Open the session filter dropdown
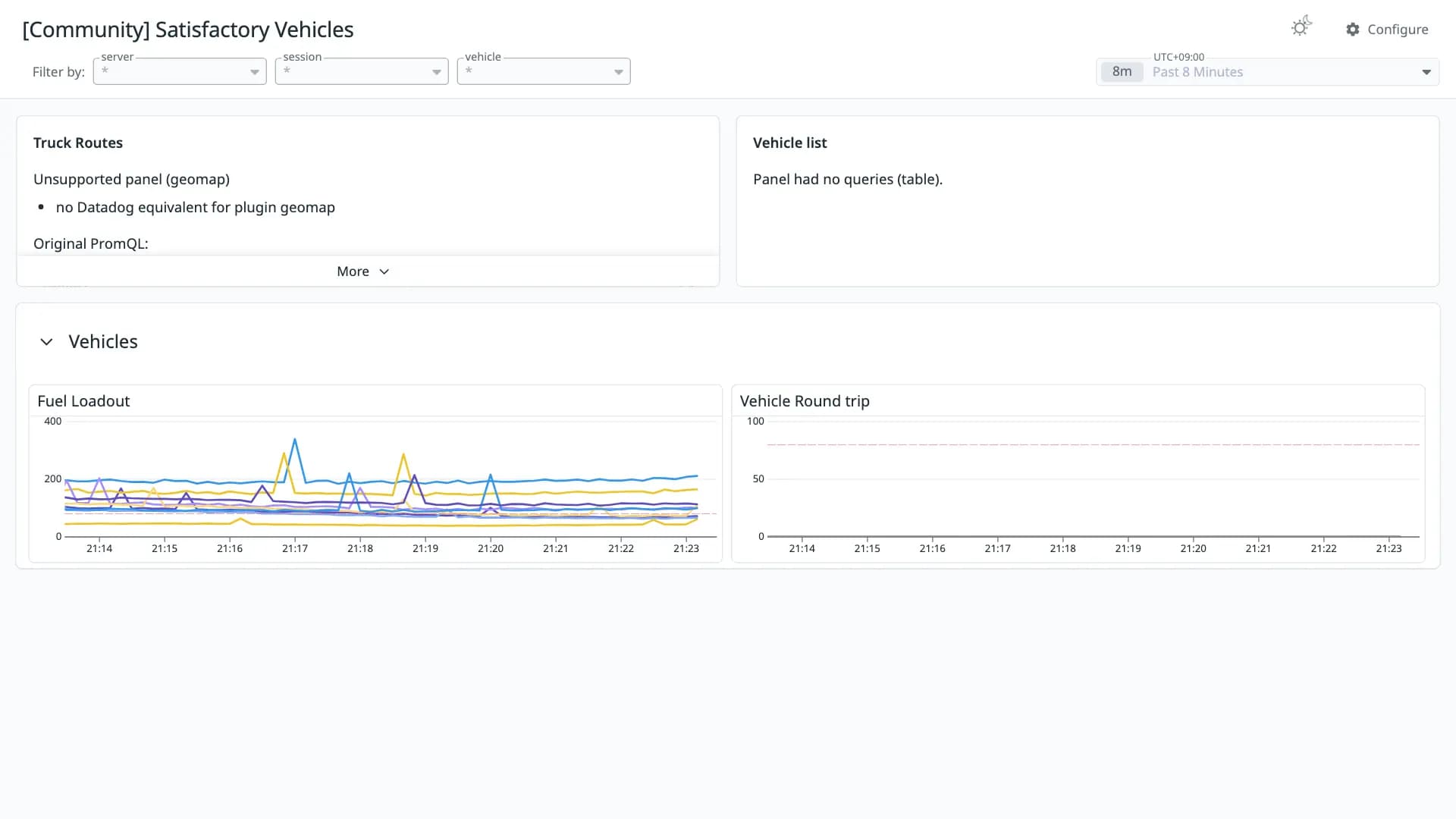Screen dimensions: 1456x819 pyautogui.click(x=362, y=71)
